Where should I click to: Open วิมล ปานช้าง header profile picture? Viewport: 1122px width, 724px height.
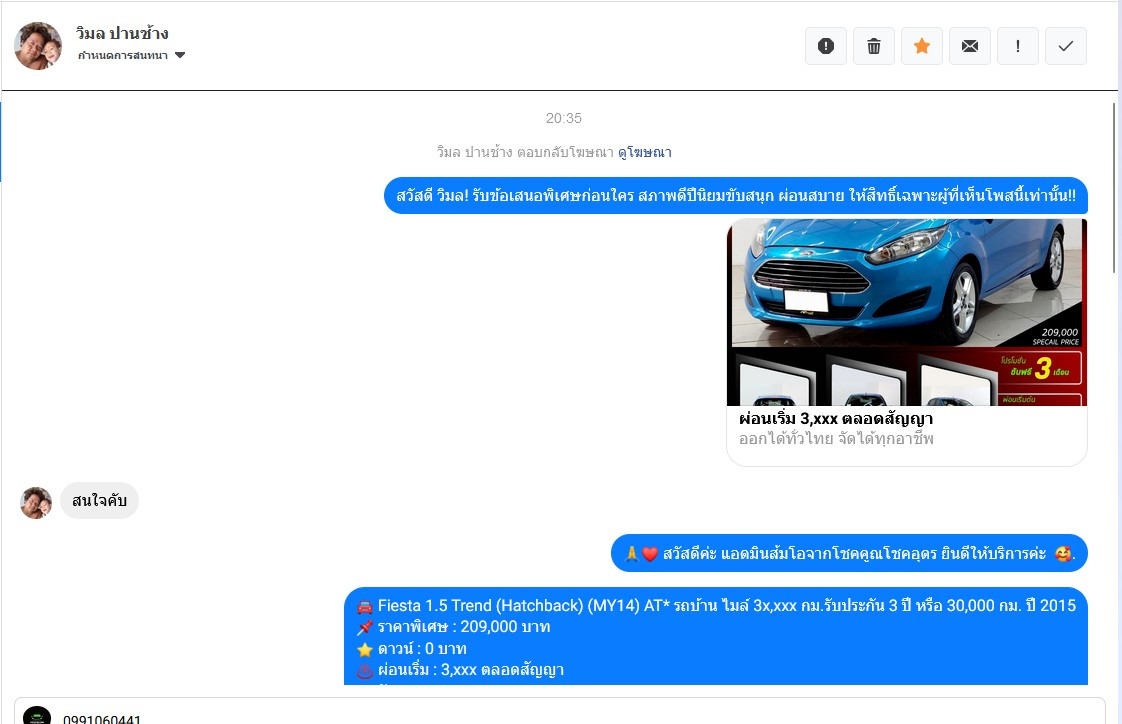pos(38,46)
